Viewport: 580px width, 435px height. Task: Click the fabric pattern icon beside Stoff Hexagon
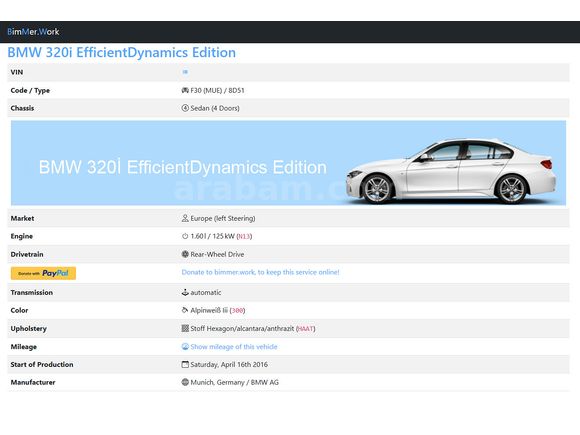click(x=185, y=328)
